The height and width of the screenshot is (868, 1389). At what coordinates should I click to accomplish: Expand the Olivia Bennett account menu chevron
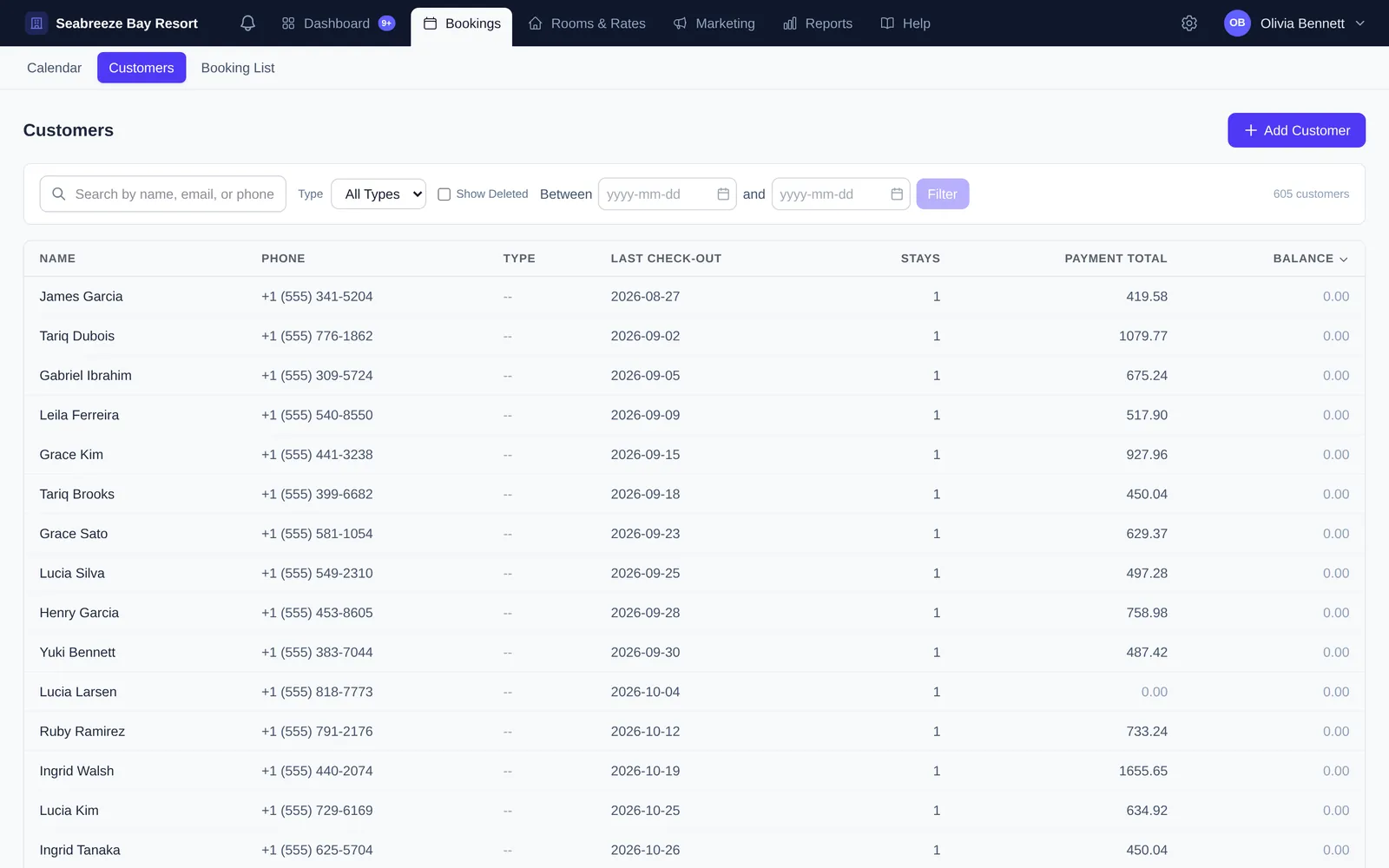point(1360,23)
